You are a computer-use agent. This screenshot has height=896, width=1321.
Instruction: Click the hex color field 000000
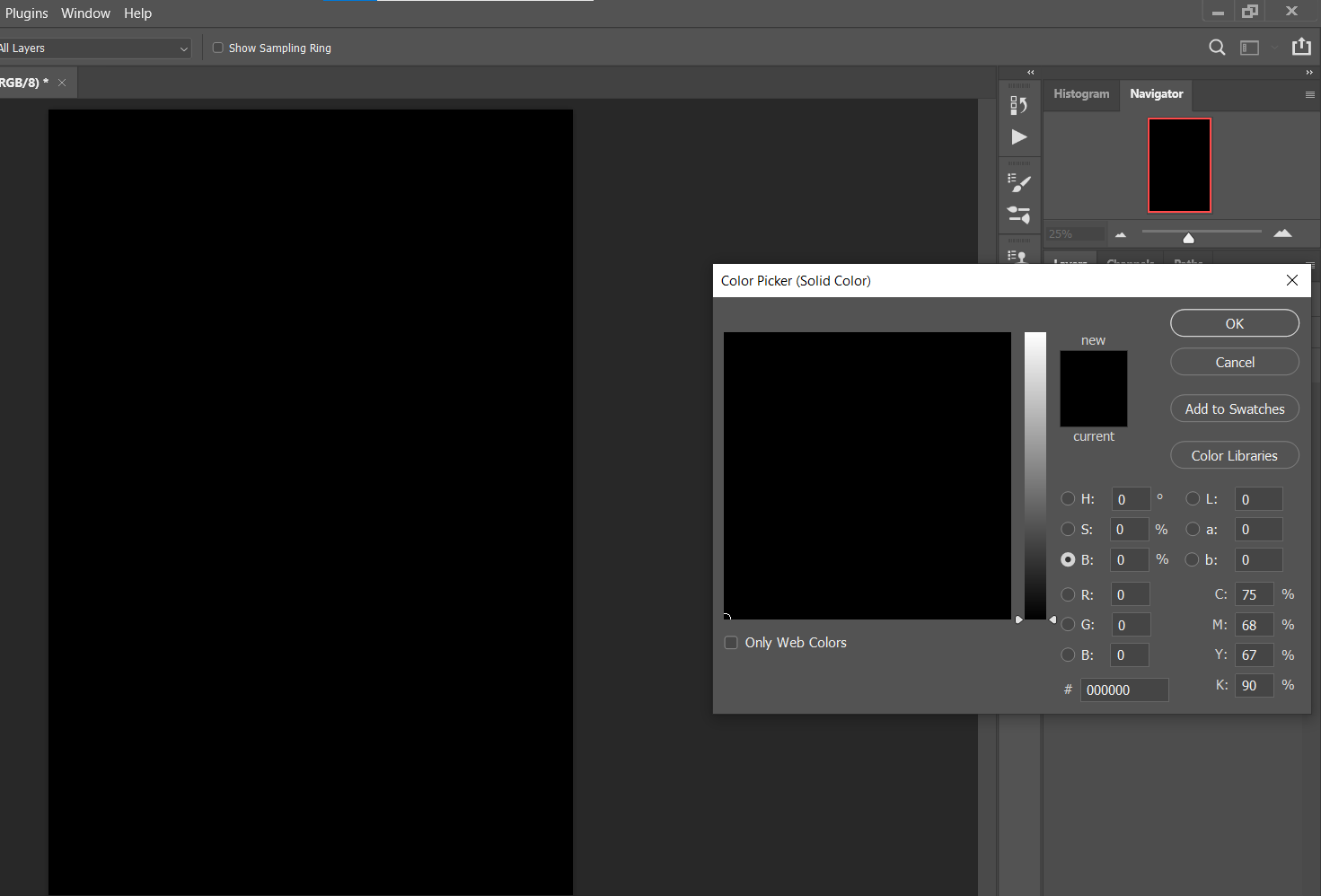point(1124,690)
